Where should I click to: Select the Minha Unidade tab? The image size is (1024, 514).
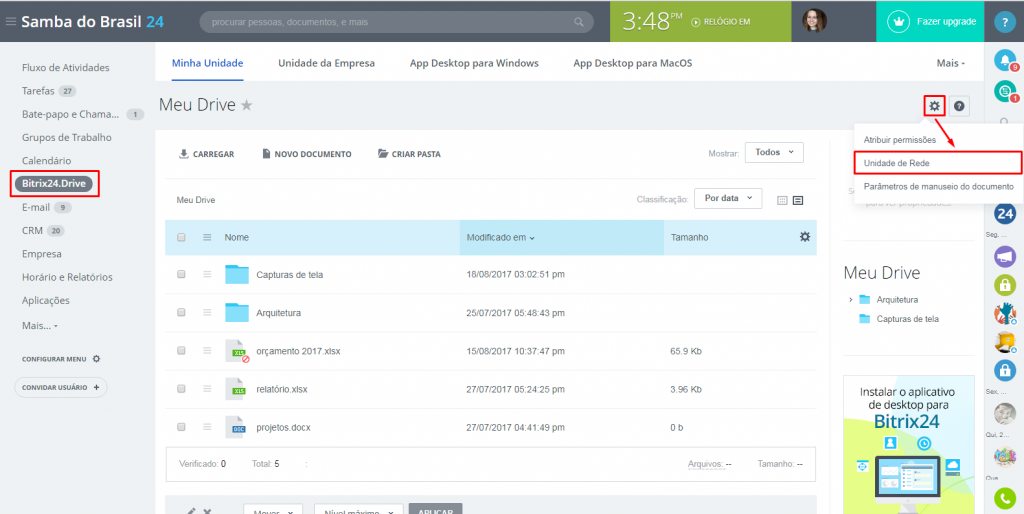(x=208, y=63)
